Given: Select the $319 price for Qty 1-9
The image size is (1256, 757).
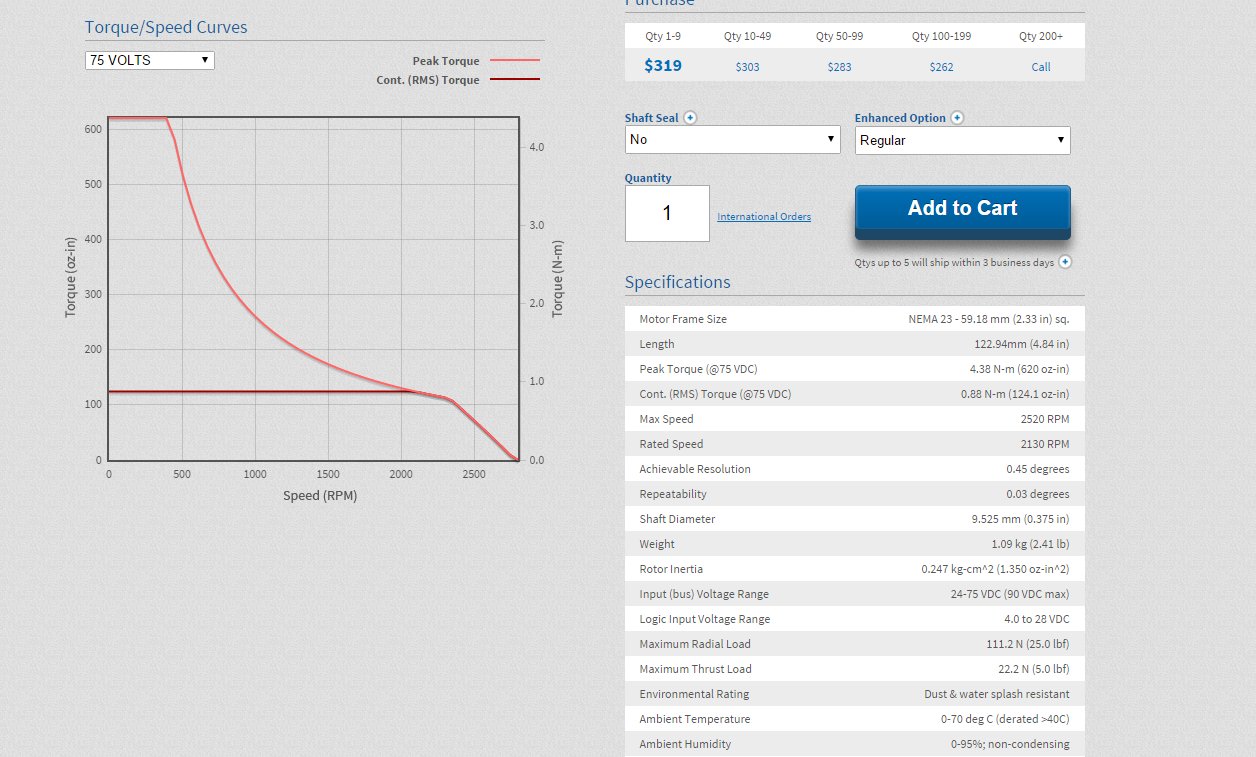Looking at the screenshot, I should (663, 66).
